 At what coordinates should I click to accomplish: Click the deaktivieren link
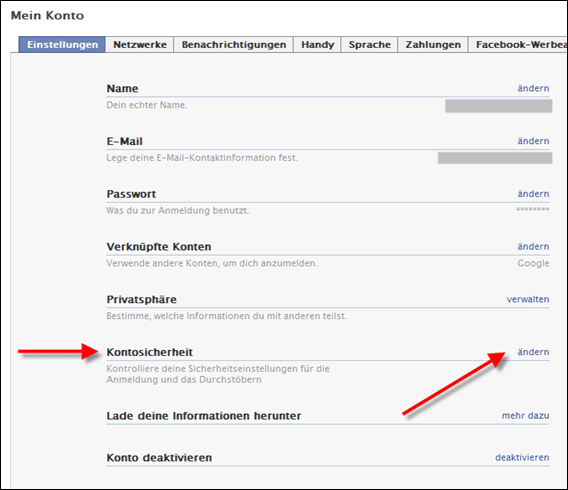pos(522,457)
